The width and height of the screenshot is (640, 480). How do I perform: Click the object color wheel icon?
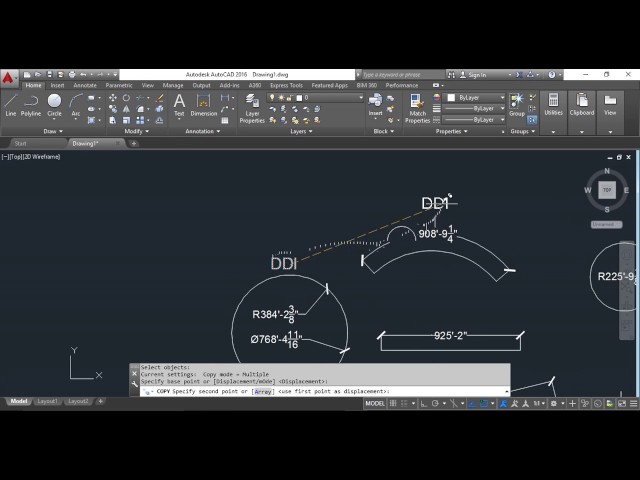[x=437, y=98]
